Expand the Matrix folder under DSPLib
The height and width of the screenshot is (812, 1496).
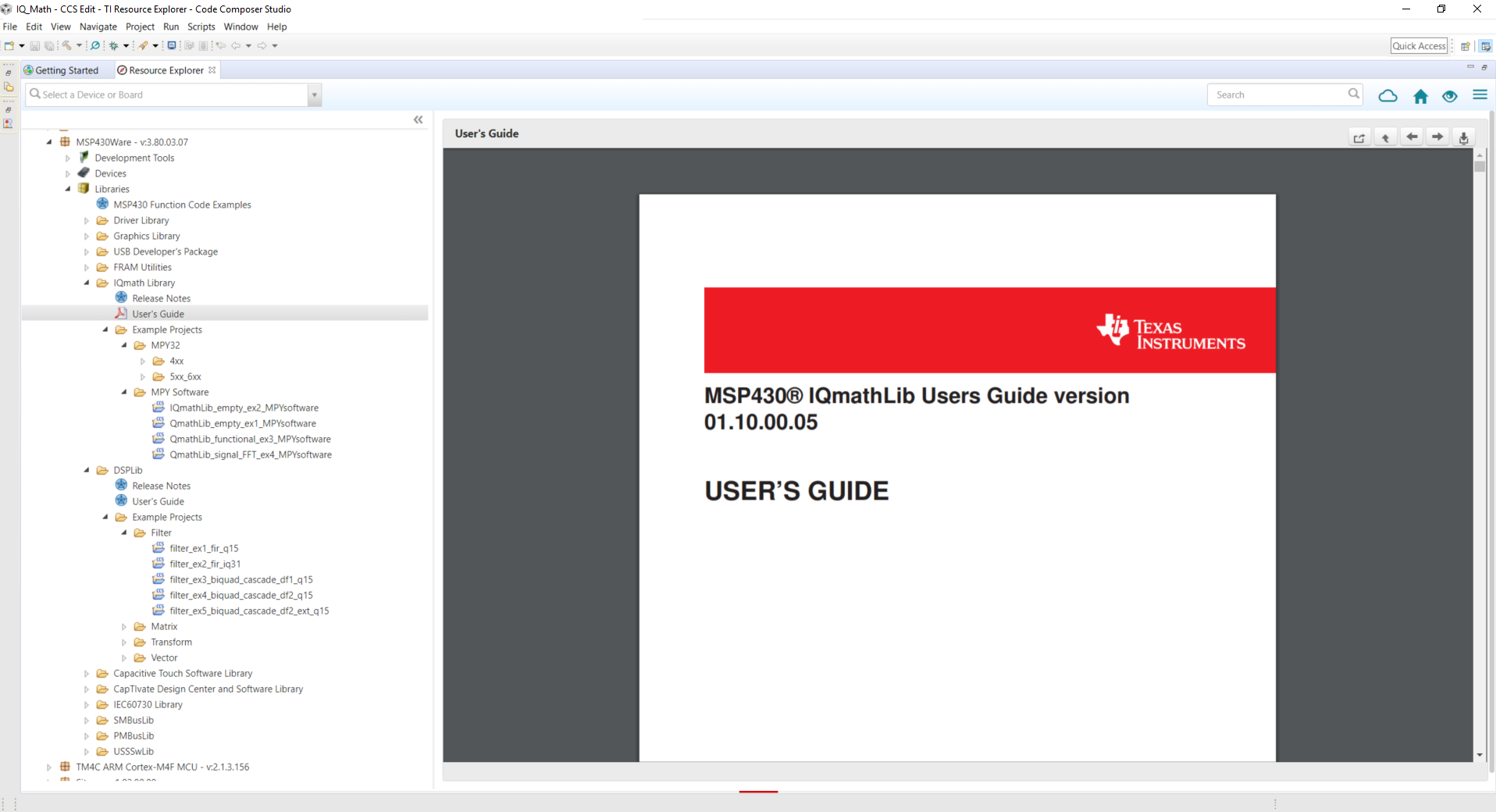[124, 626]
